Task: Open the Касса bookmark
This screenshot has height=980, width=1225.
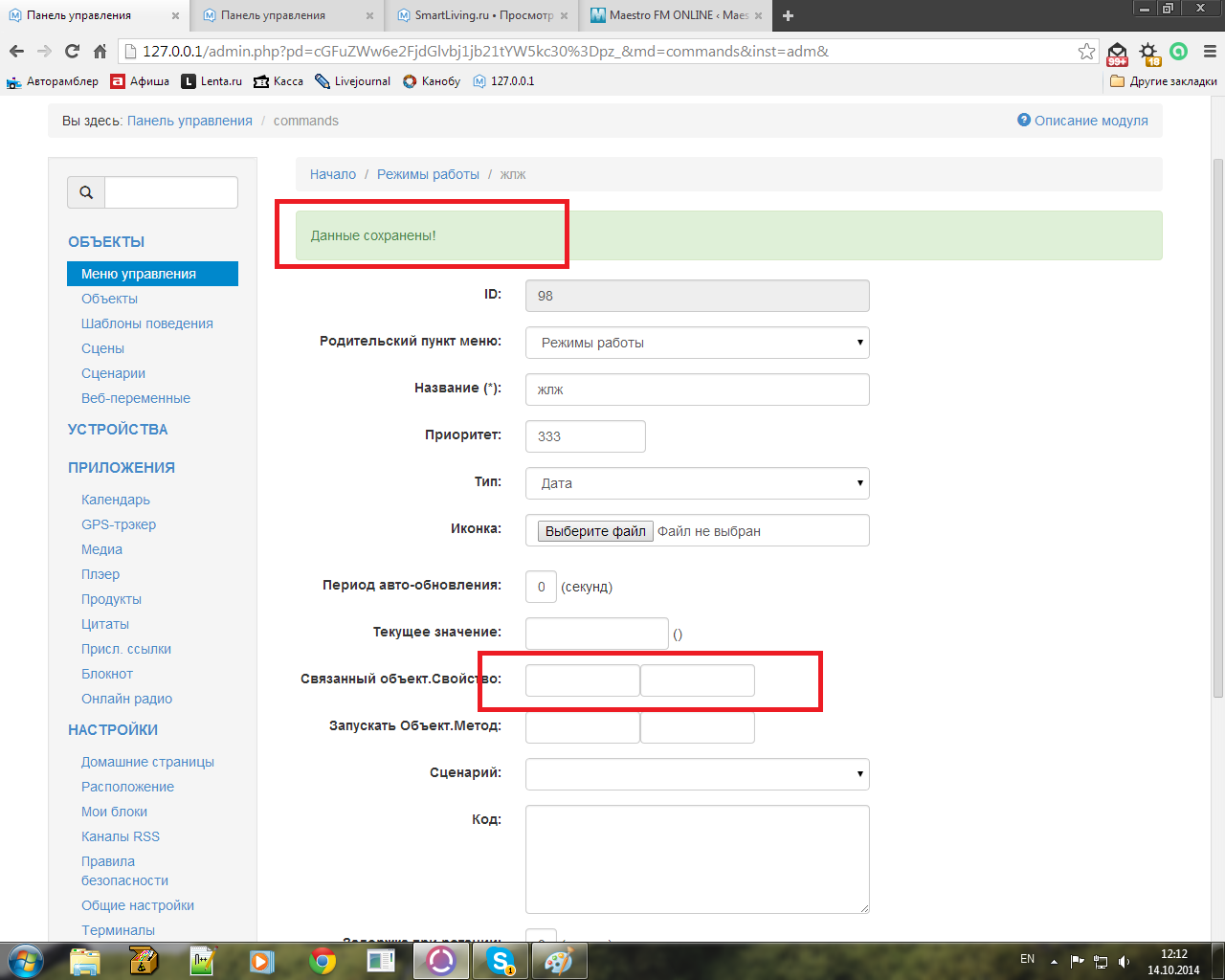Action: click(x=278, y=81)
